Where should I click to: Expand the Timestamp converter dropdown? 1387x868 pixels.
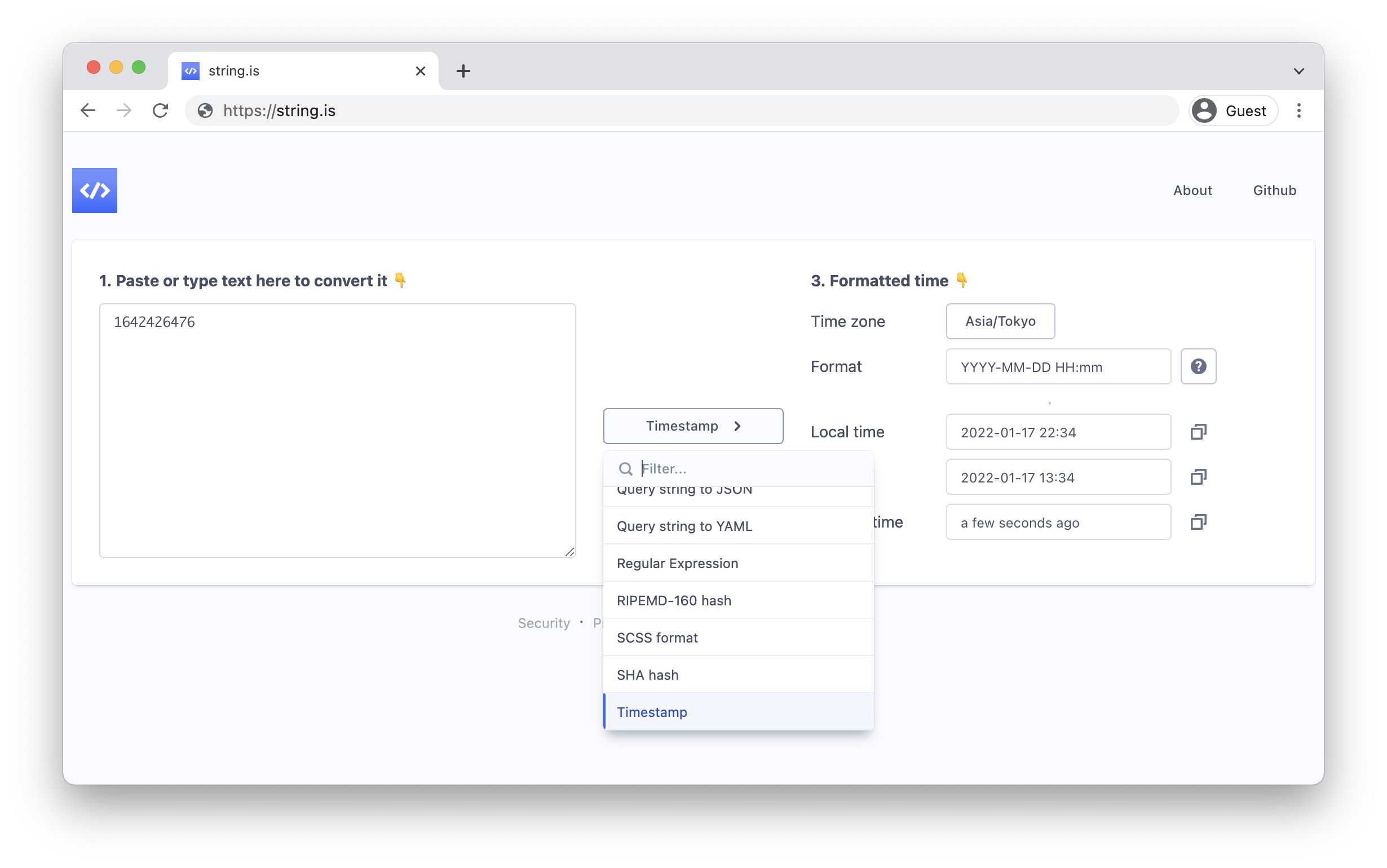[693, 426]
